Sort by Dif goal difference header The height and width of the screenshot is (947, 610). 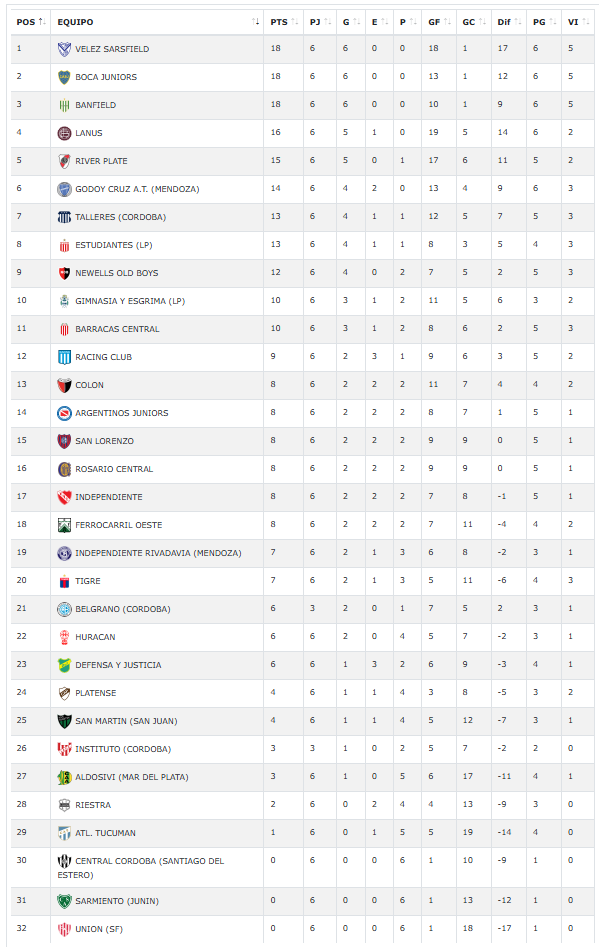pyautogui.click(x=508, y=21)
